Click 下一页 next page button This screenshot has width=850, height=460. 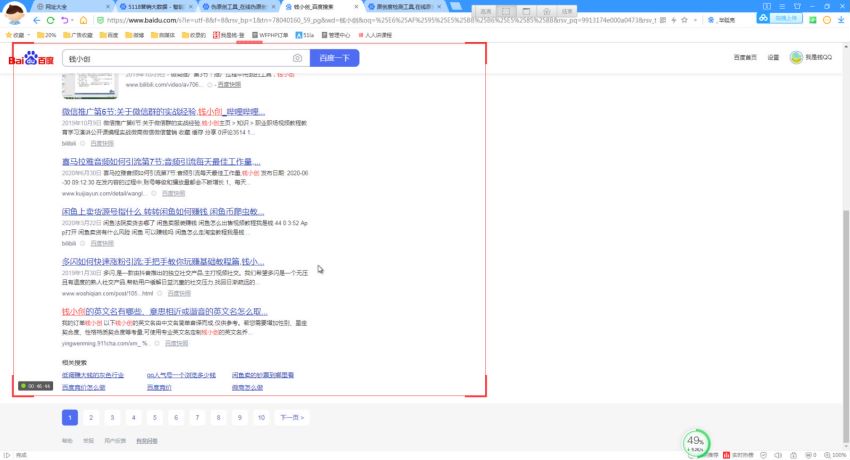click(x=292, y=418)
